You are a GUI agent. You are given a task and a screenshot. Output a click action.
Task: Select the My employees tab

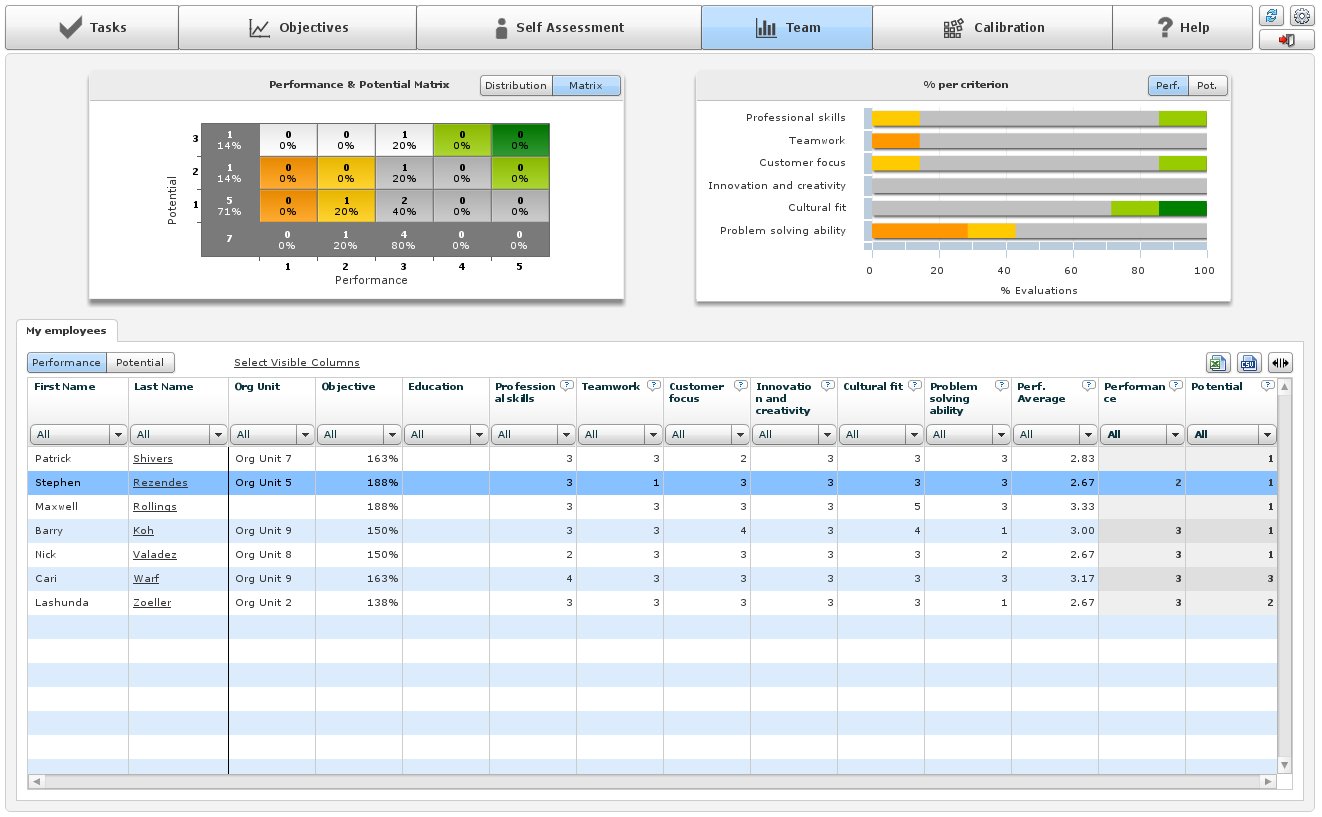click(66, 330)
